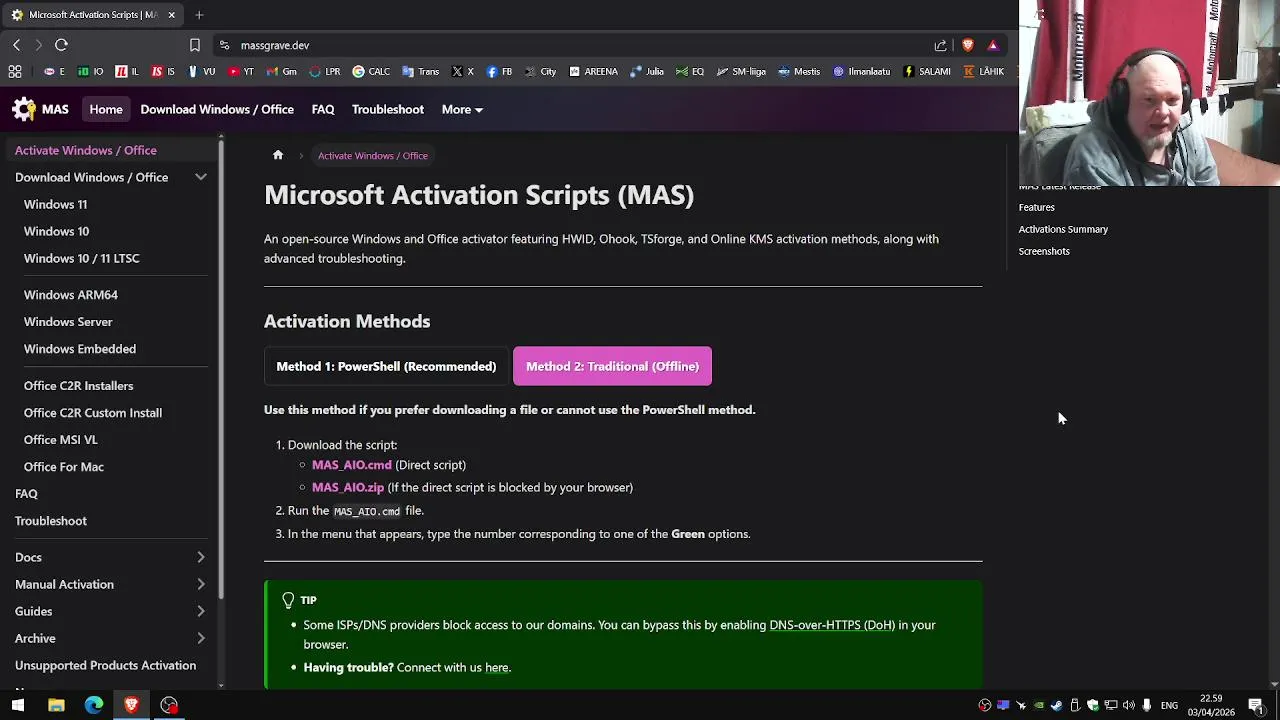
Task: Click the Windows Security shield tray icon
Action: coord(1092,706)
